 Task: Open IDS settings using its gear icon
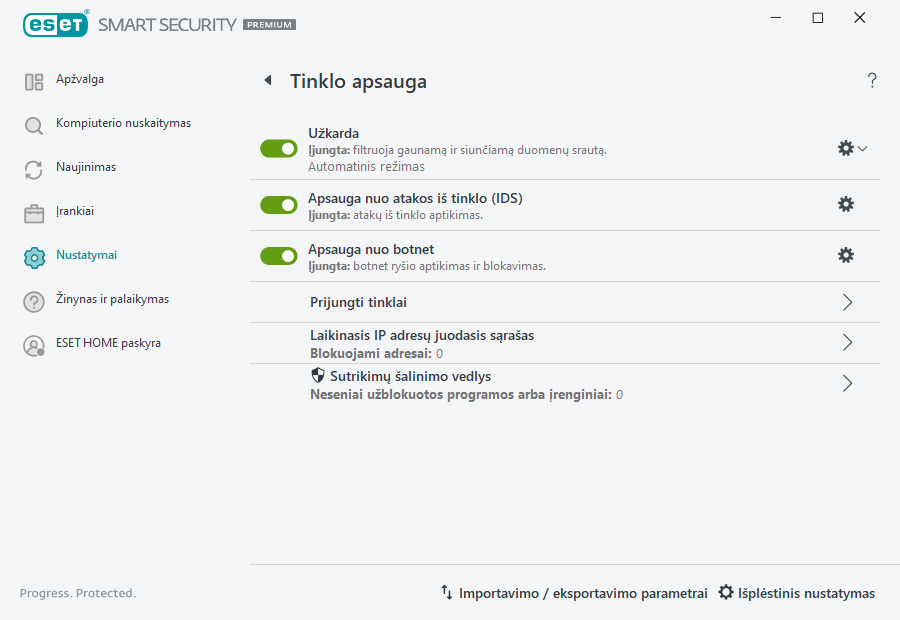[846, 203]
